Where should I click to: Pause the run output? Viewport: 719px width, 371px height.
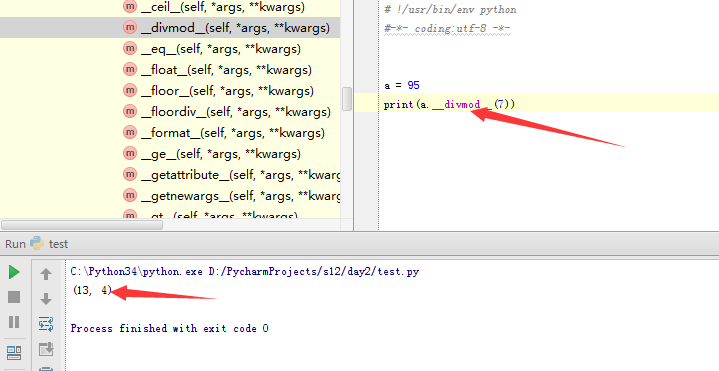tap(14, 322)
